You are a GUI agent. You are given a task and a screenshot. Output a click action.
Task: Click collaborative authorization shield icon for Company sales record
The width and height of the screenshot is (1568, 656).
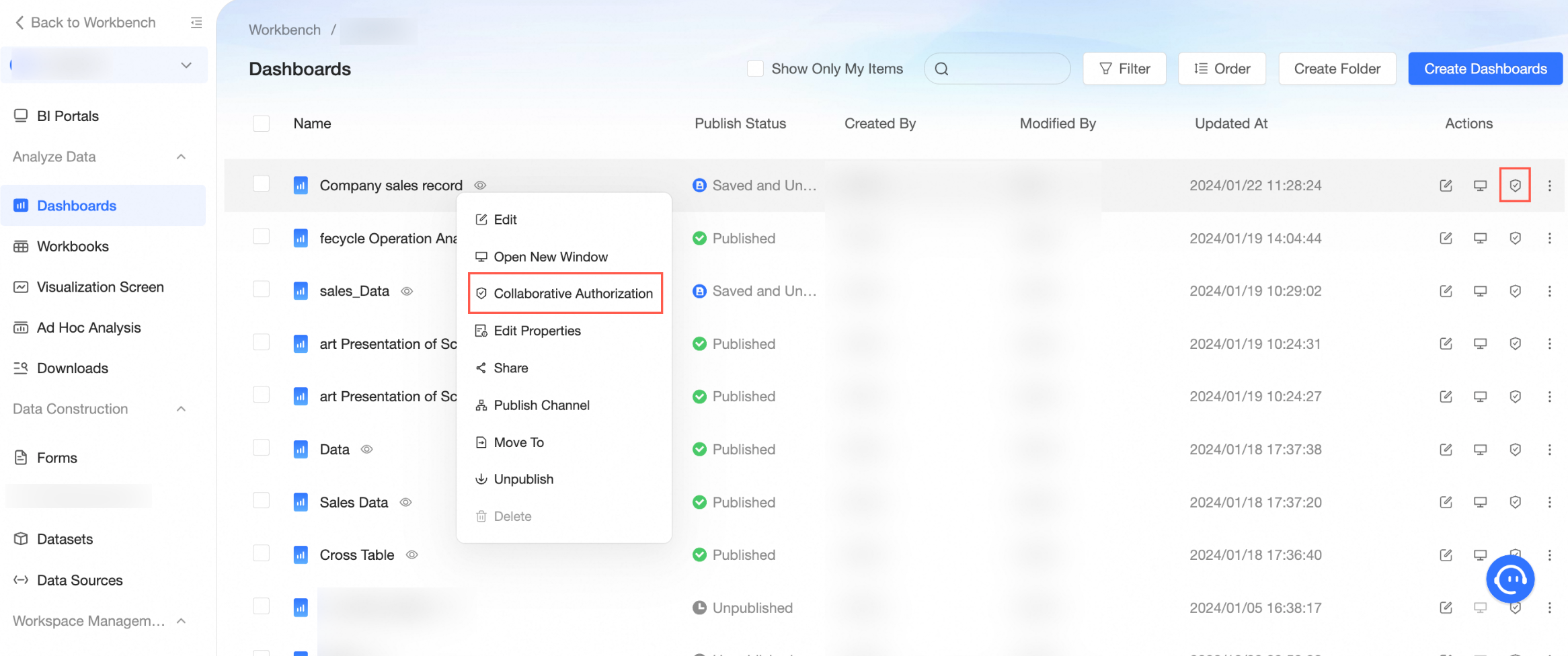pyautogui.click(x=1515, y=186)
